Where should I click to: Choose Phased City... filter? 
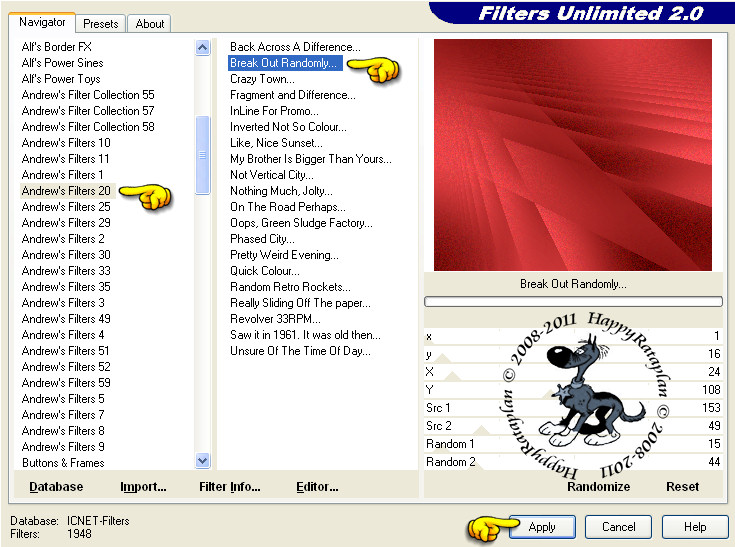[x=262, y=239]
